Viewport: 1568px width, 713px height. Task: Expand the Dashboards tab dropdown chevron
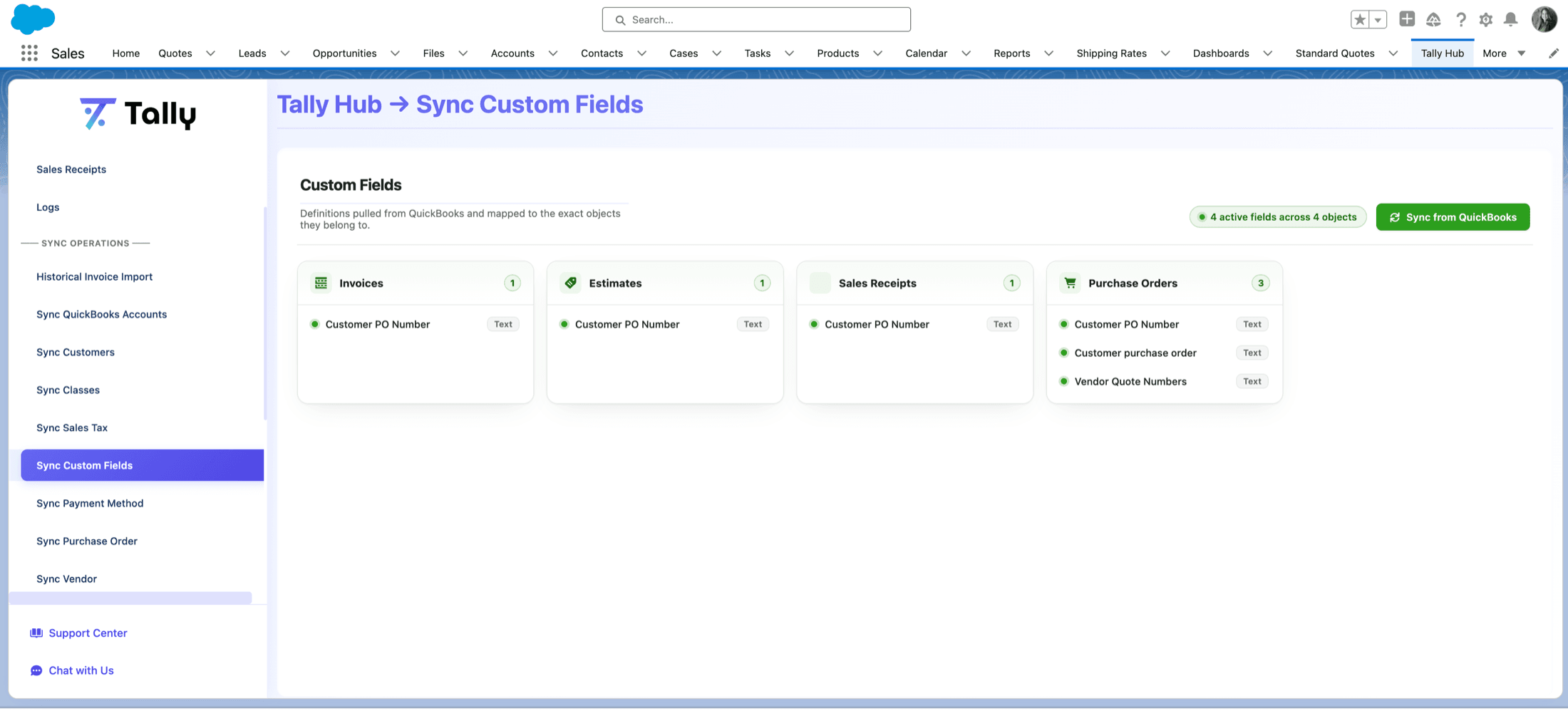pos(1268,53)
